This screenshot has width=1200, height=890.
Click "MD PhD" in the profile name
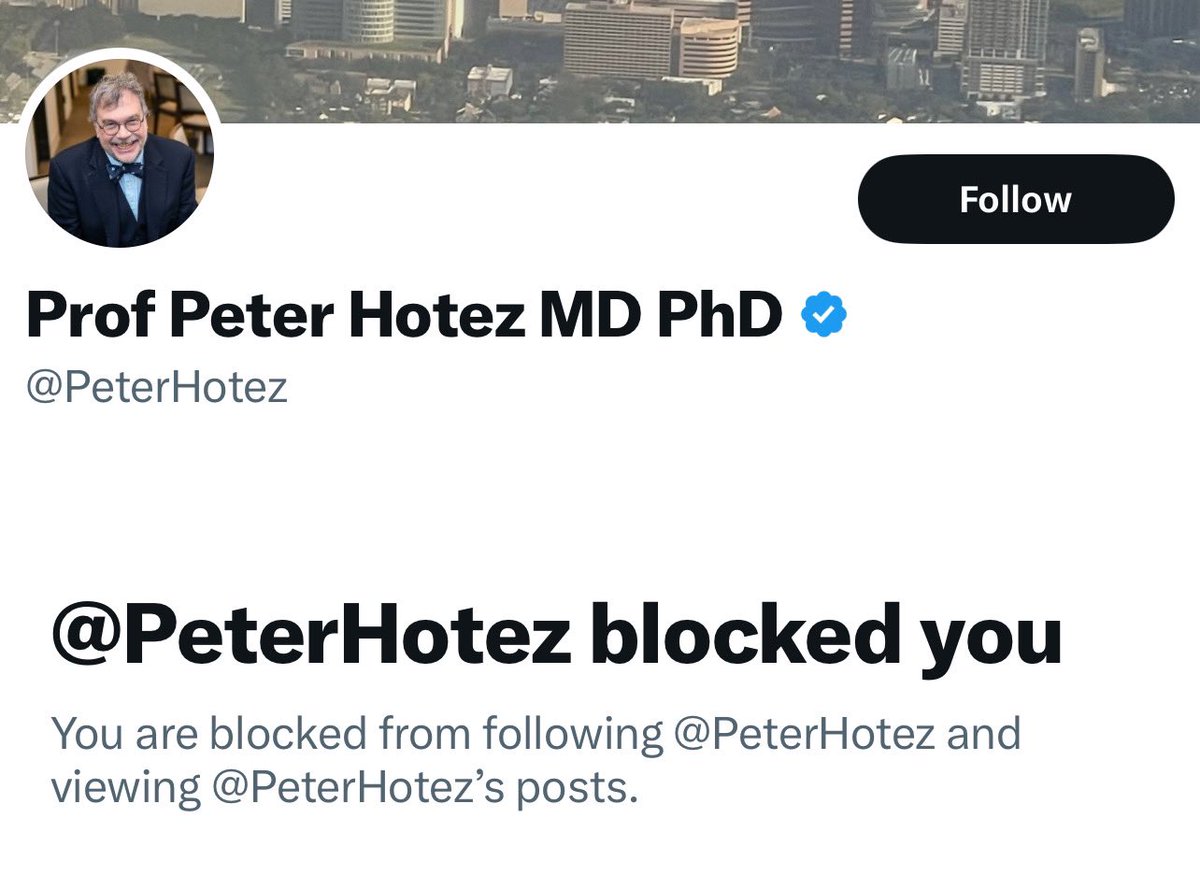coord(661,317)
